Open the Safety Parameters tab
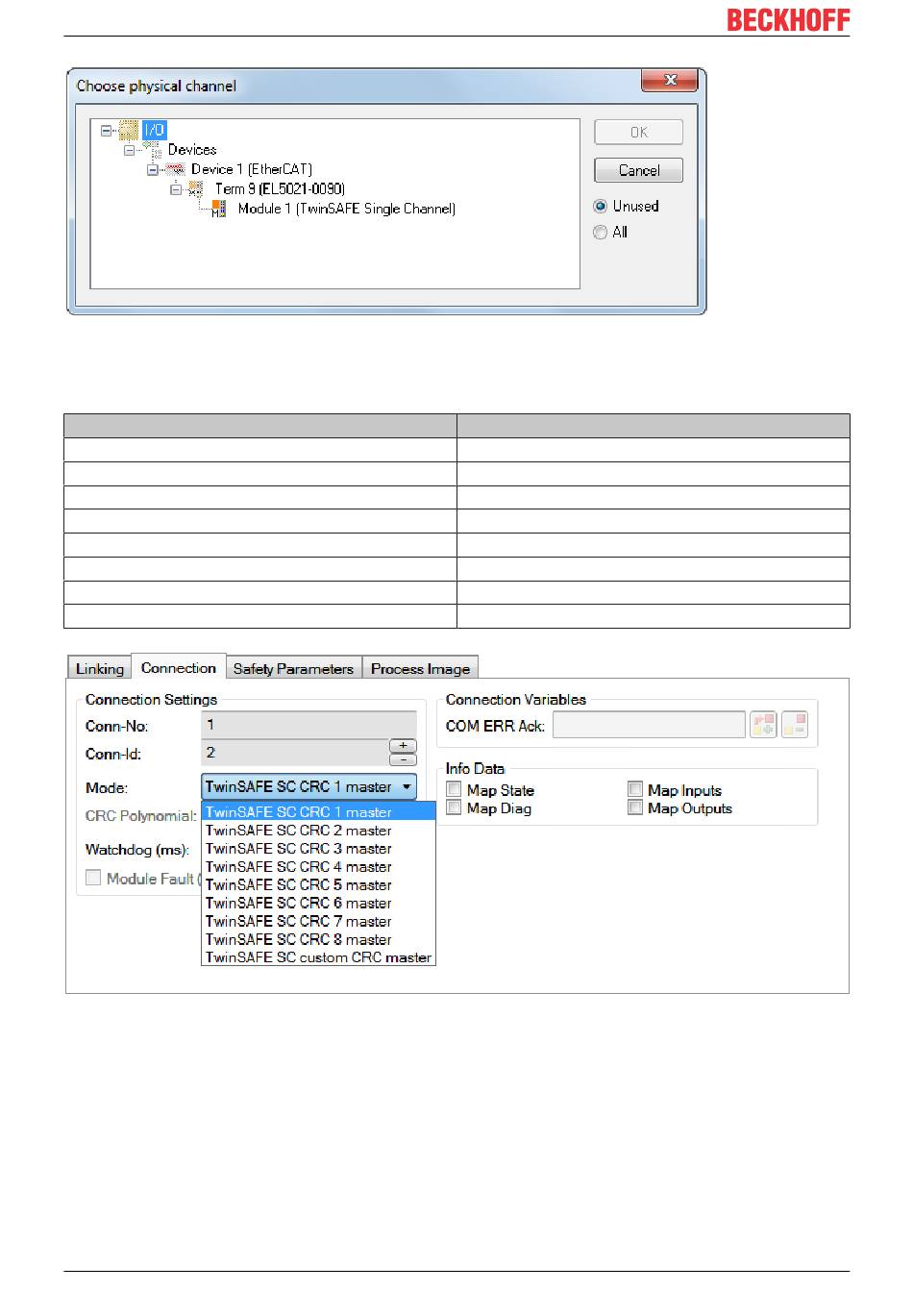The width and height of the screenshot is (913, 1316). click(x=293, y=668)
